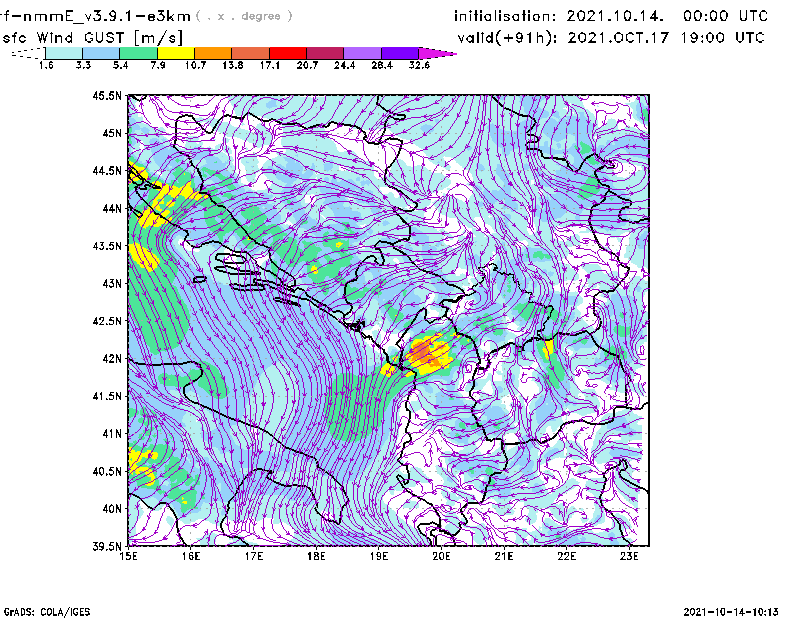Click the "21E" longitude label
Screen dimensions: 800x618
pos(504,556)
